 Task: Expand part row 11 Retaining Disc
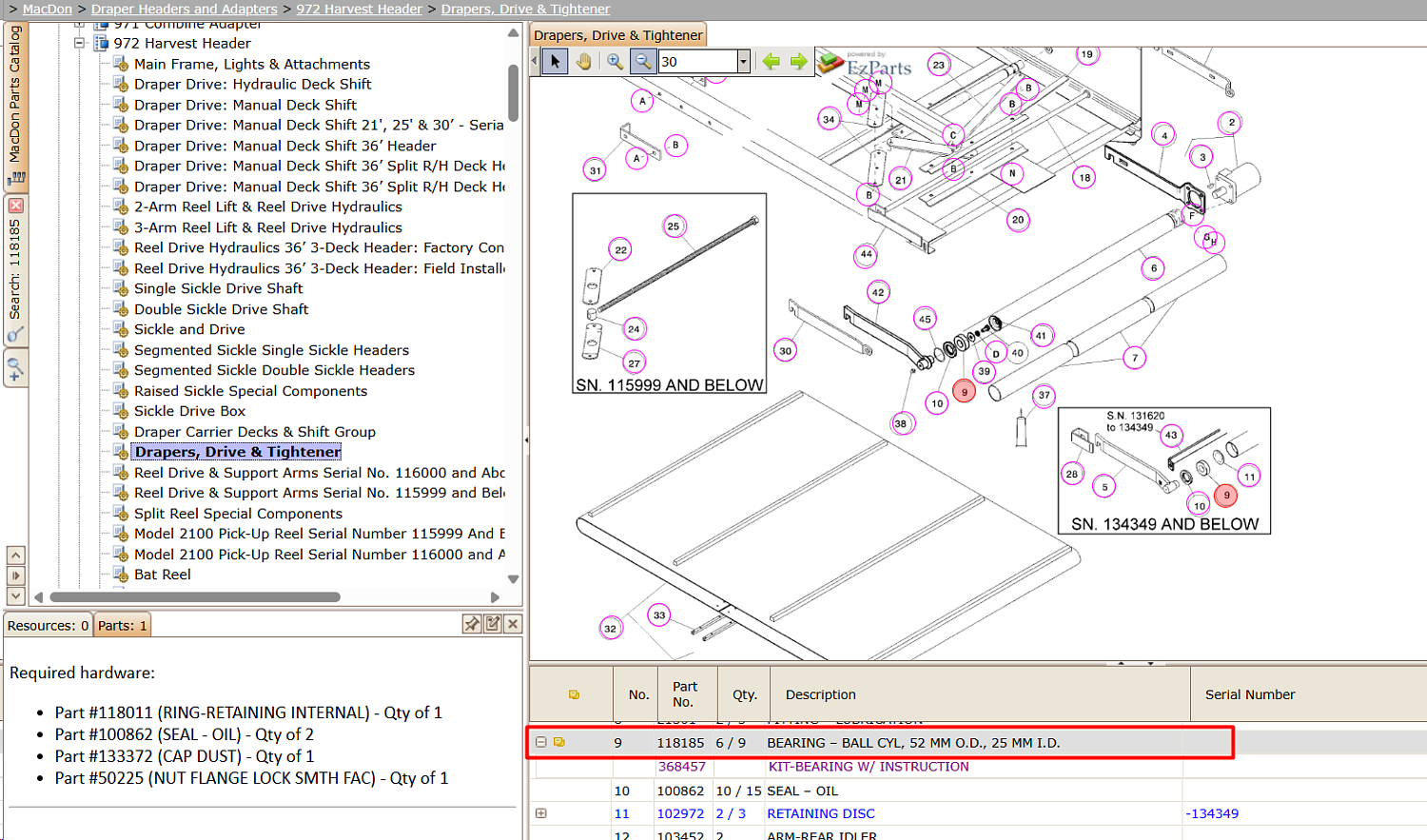(541, 813)
